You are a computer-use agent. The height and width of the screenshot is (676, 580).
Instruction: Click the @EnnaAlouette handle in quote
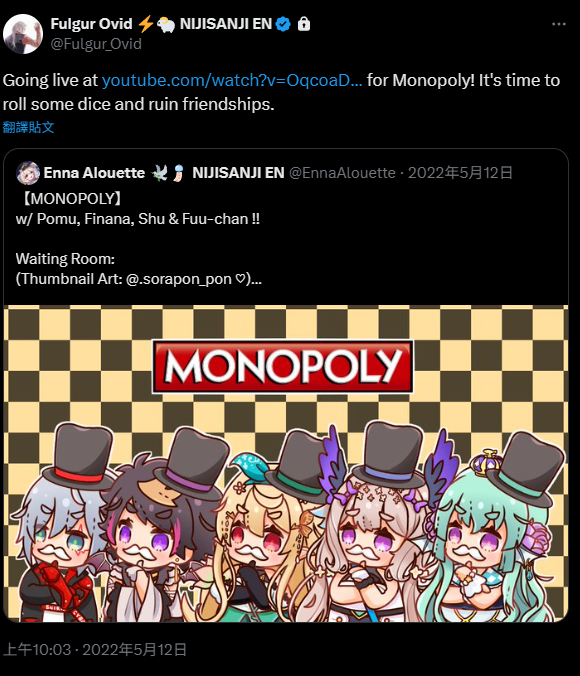pyautogui.click(x=342, y=173)
